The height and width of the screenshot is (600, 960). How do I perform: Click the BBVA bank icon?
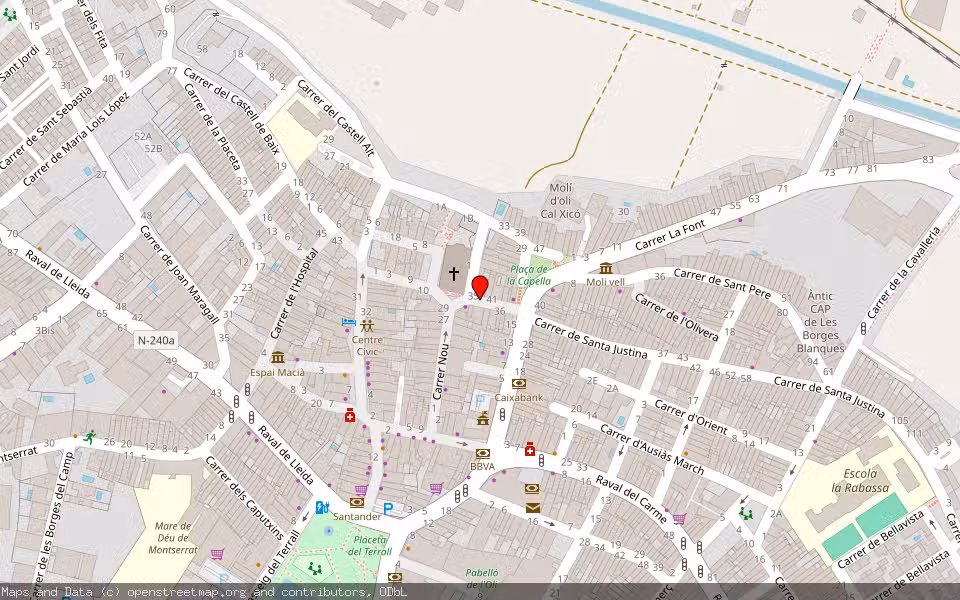pyautogui.click(x=483, y=452)
